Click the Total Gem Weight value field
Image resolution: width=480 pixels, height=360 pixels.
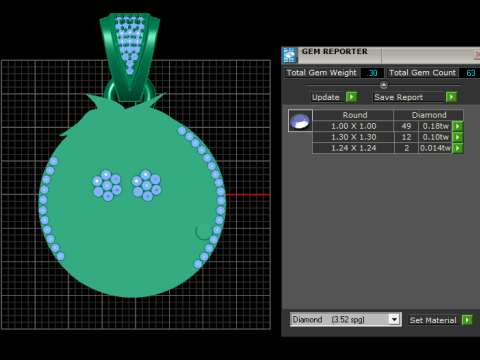click(x=372, y=73)
